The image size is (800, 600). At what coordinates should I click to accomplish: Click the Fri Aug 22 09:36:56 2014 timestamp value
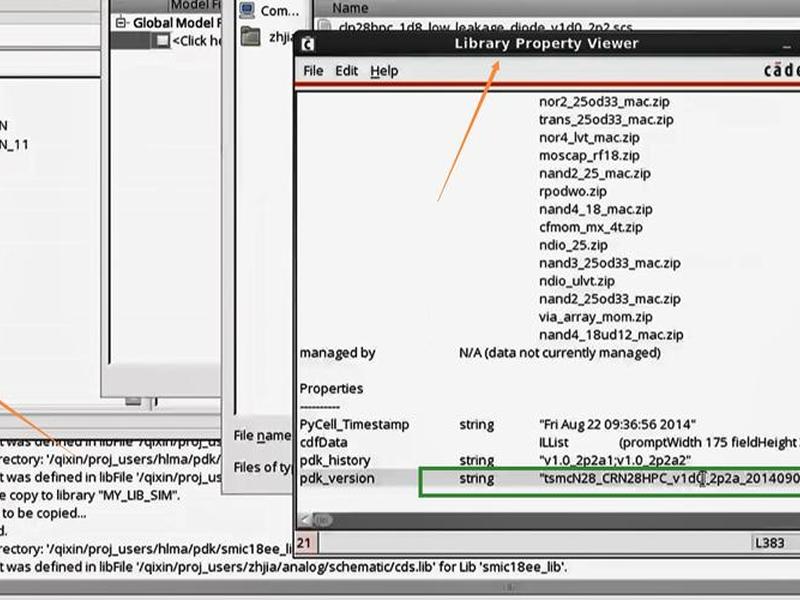click(617, 424)
